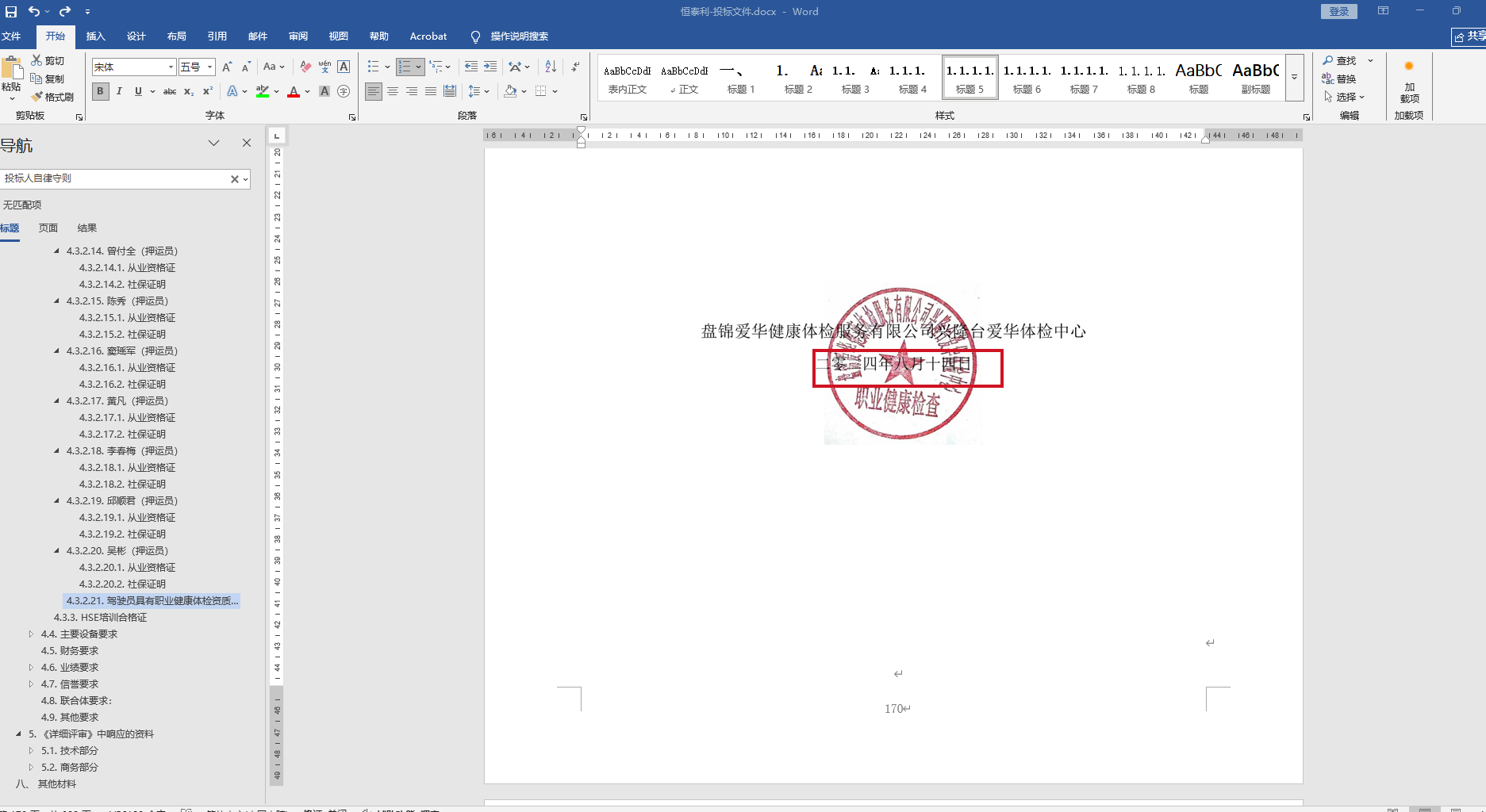Expand the bullets list dropdown arrow
This screenshot has width=1486, height=812.
(x=387, y=67)
